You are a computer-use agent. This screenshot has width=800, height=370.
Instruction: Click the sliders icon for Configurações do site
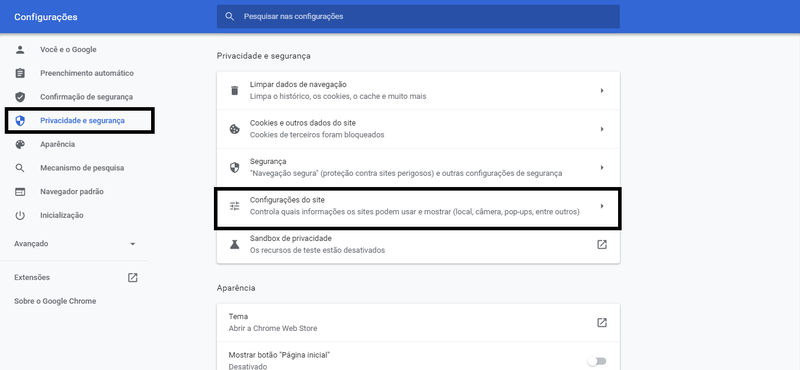(234, 206)
